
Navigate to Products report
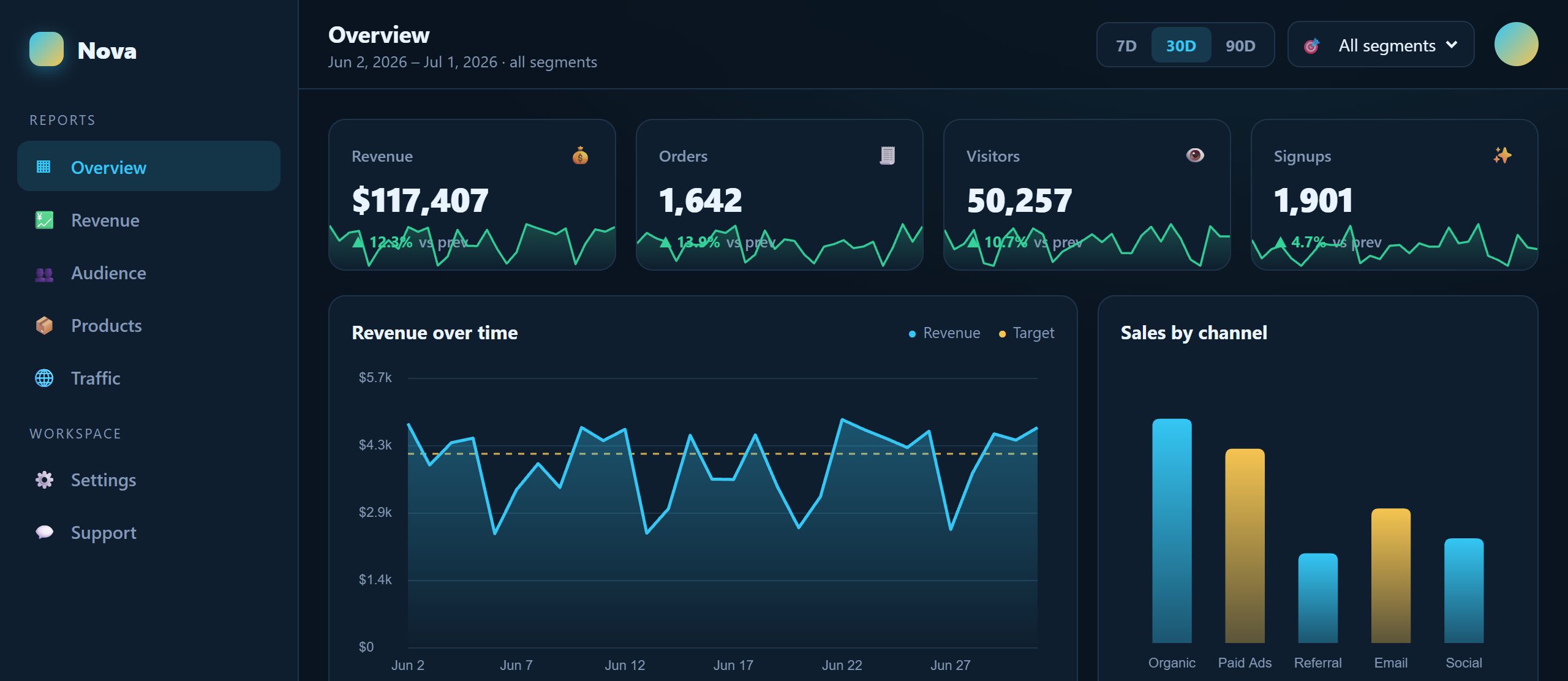click(x=149, y=325)
